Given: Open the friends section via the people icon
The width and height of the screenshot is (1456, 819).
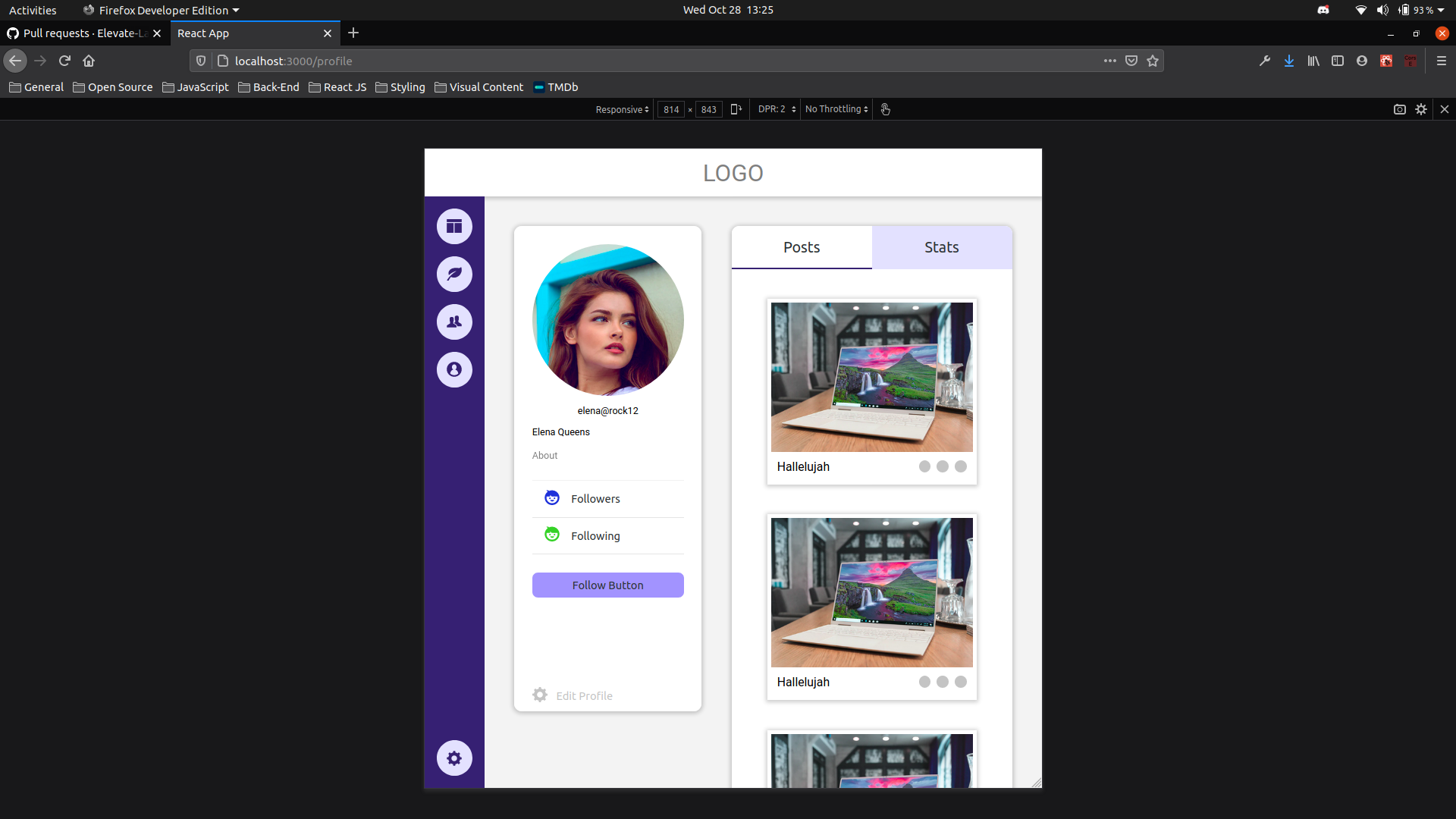Looking at the screenshot, I should [454, 322].
